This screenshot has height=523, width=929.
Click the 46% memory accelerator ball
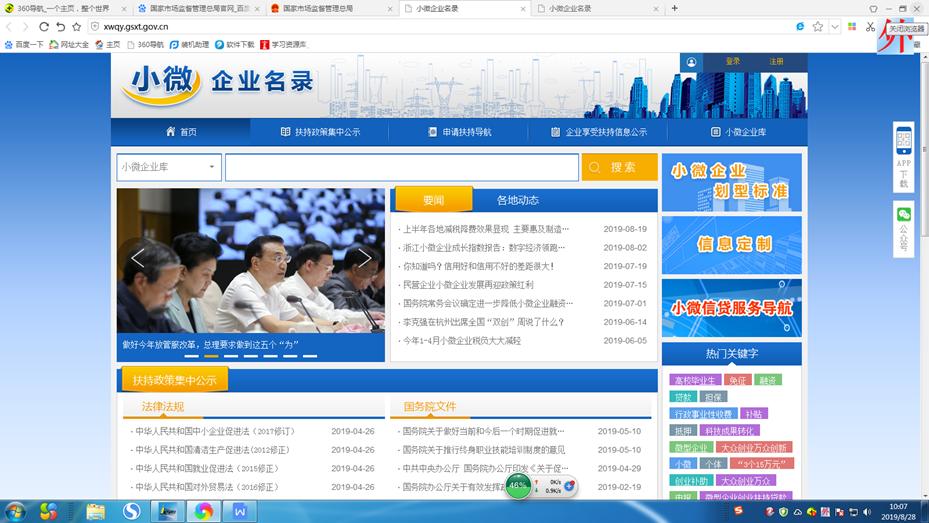tap(518, 485)
